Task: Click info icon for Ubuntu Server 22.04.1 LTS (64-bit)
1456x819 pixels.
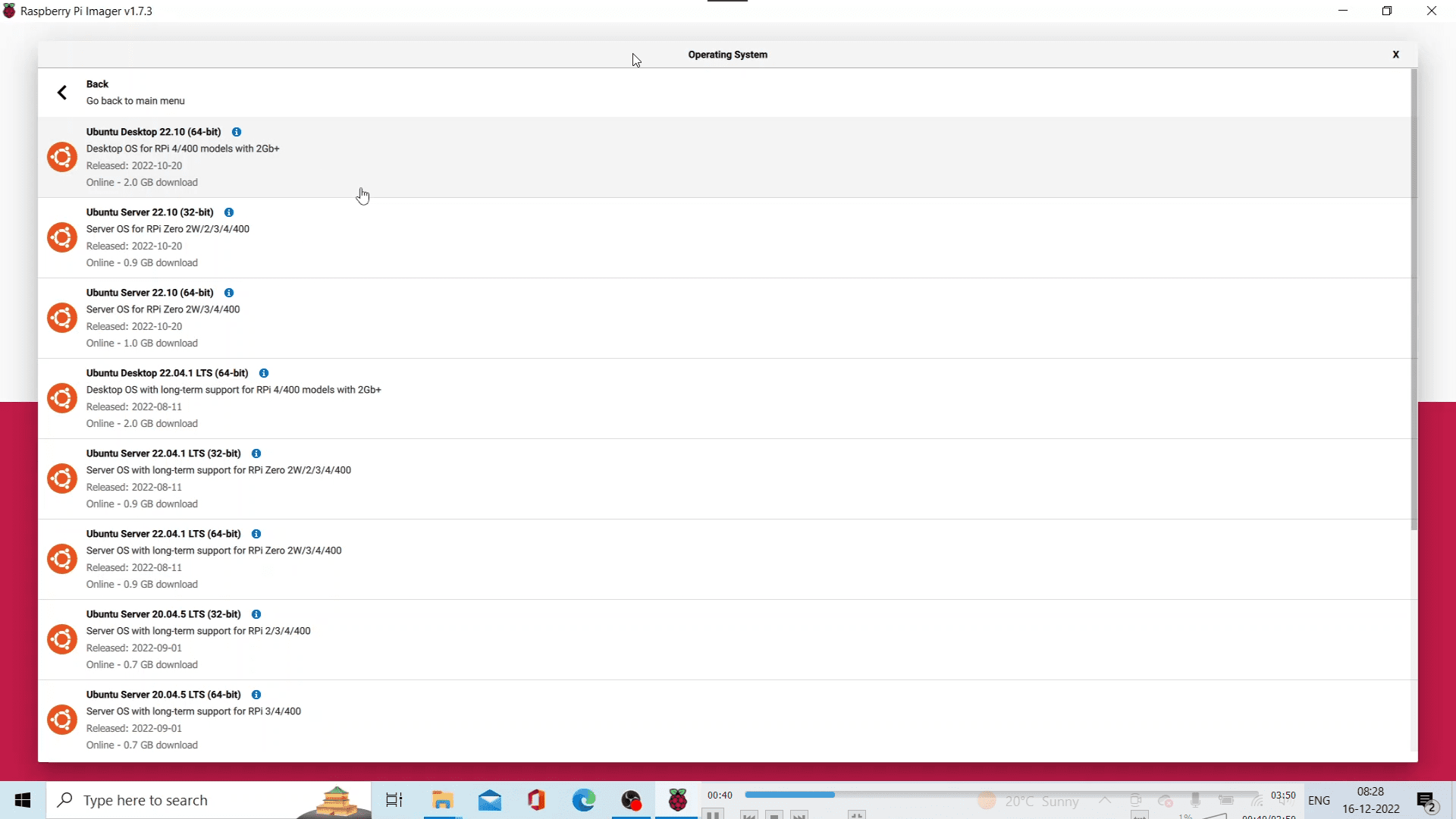Action: pyautogui.click(x=256, y=534)
